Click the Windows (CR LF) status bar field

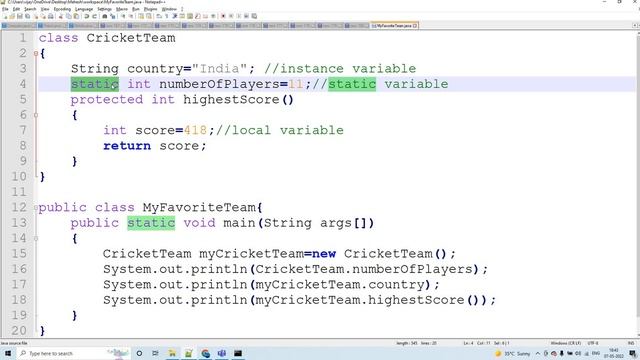[x=565, y=343]
